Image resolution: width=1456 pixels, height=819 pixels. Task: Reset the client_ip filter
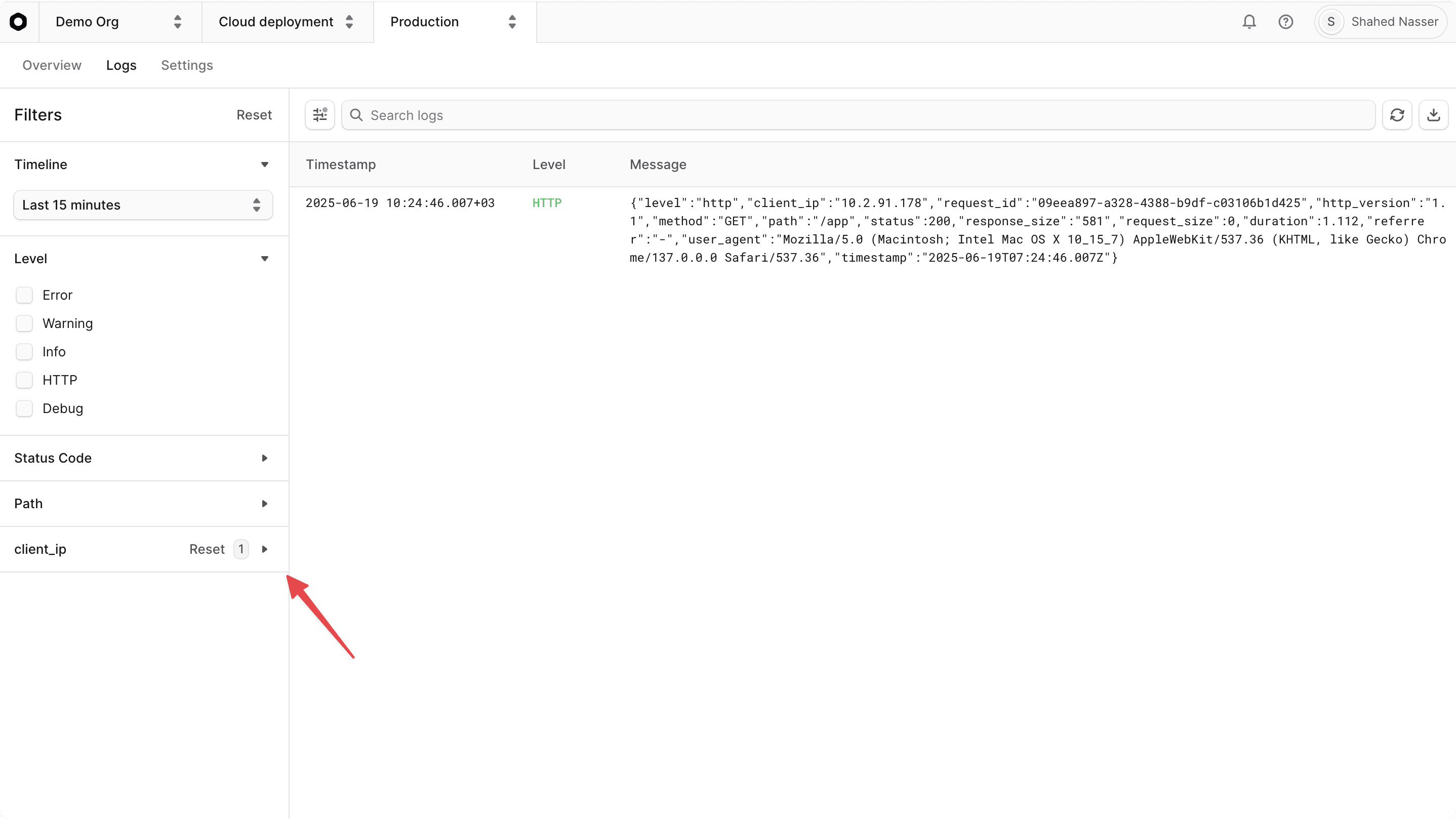[x=207, y=549]
